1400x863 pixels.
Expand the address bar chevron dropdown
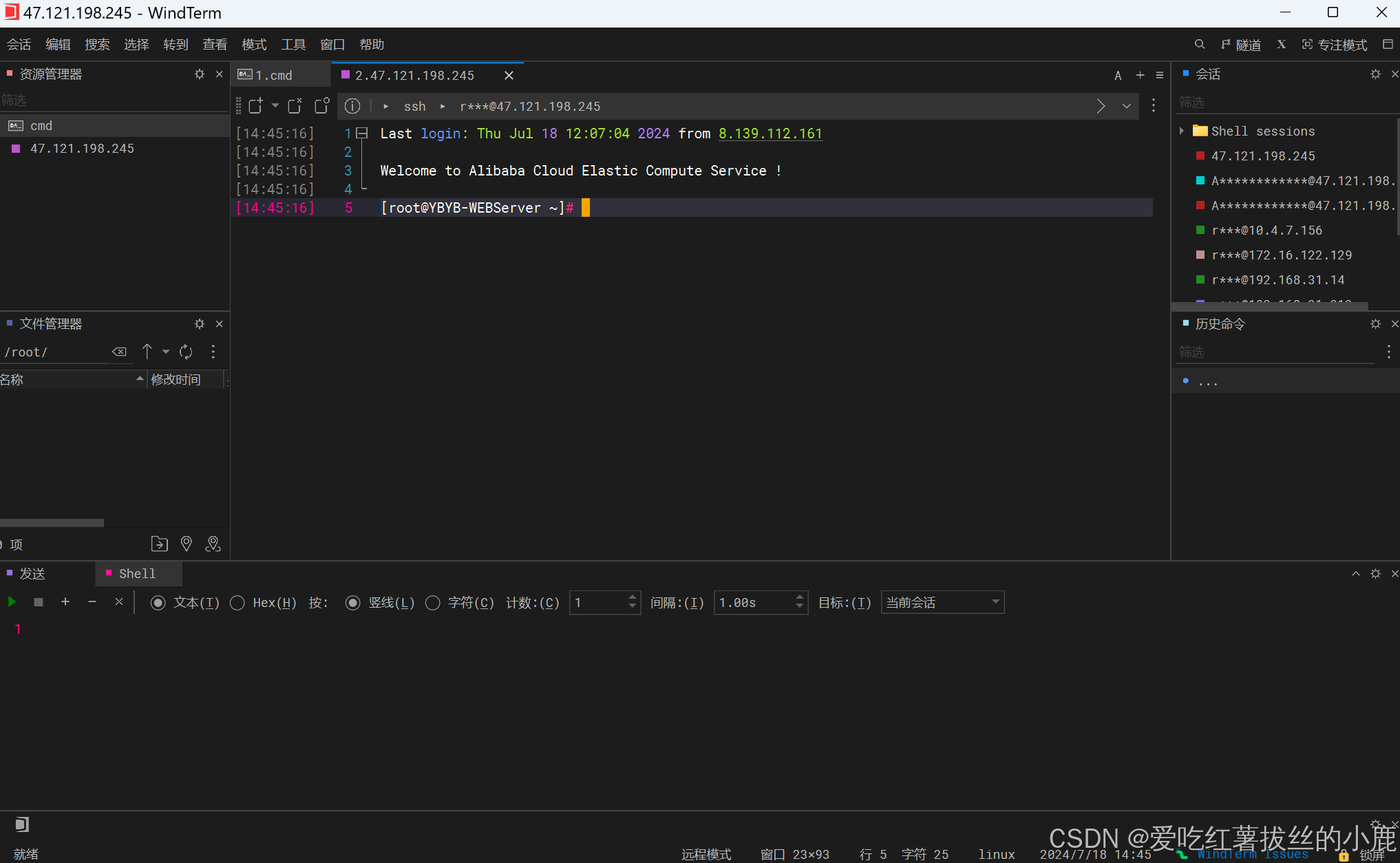[1127, 106]
